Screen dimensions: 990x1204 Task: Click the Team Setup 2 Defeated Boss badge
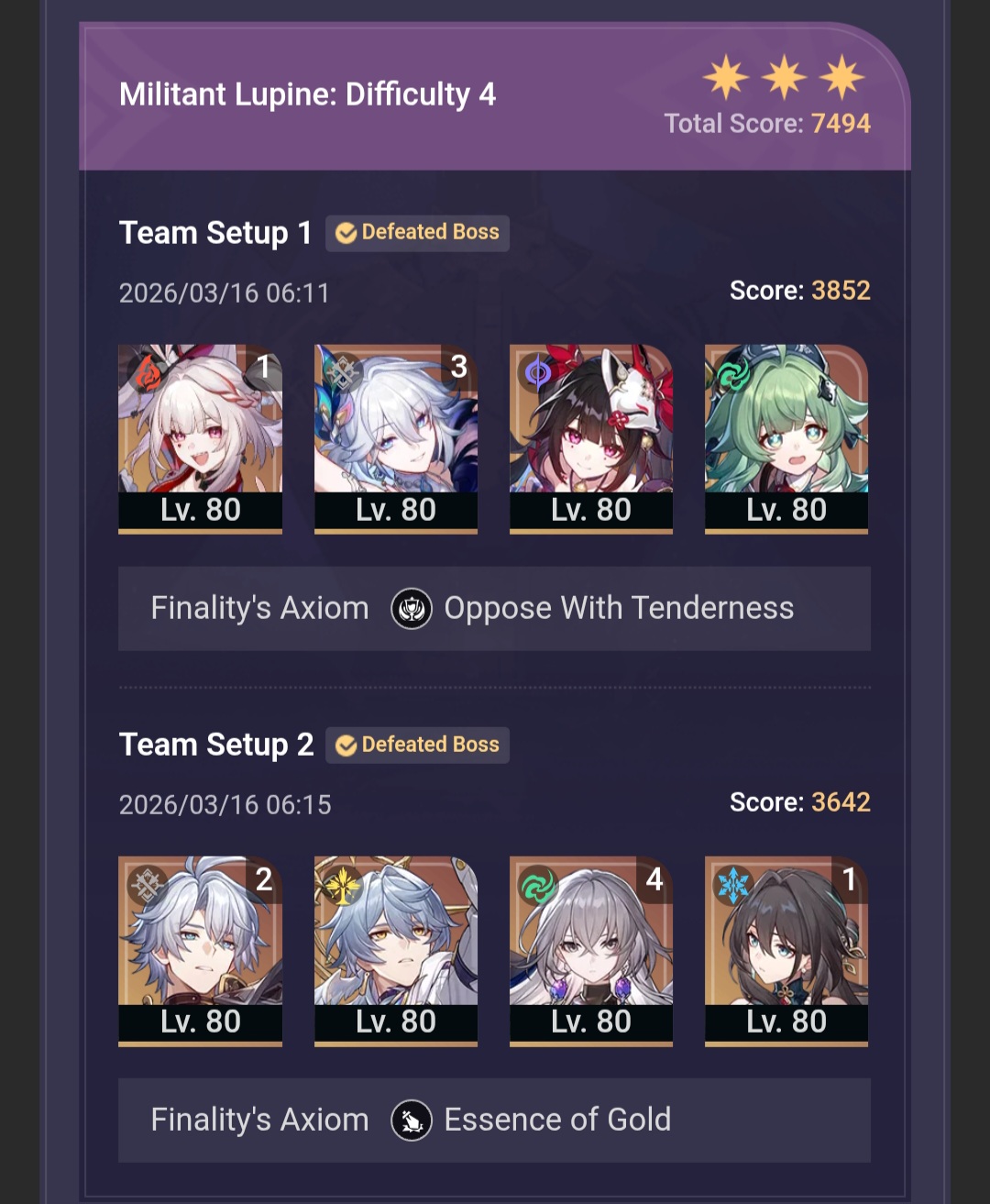[417, 745]
